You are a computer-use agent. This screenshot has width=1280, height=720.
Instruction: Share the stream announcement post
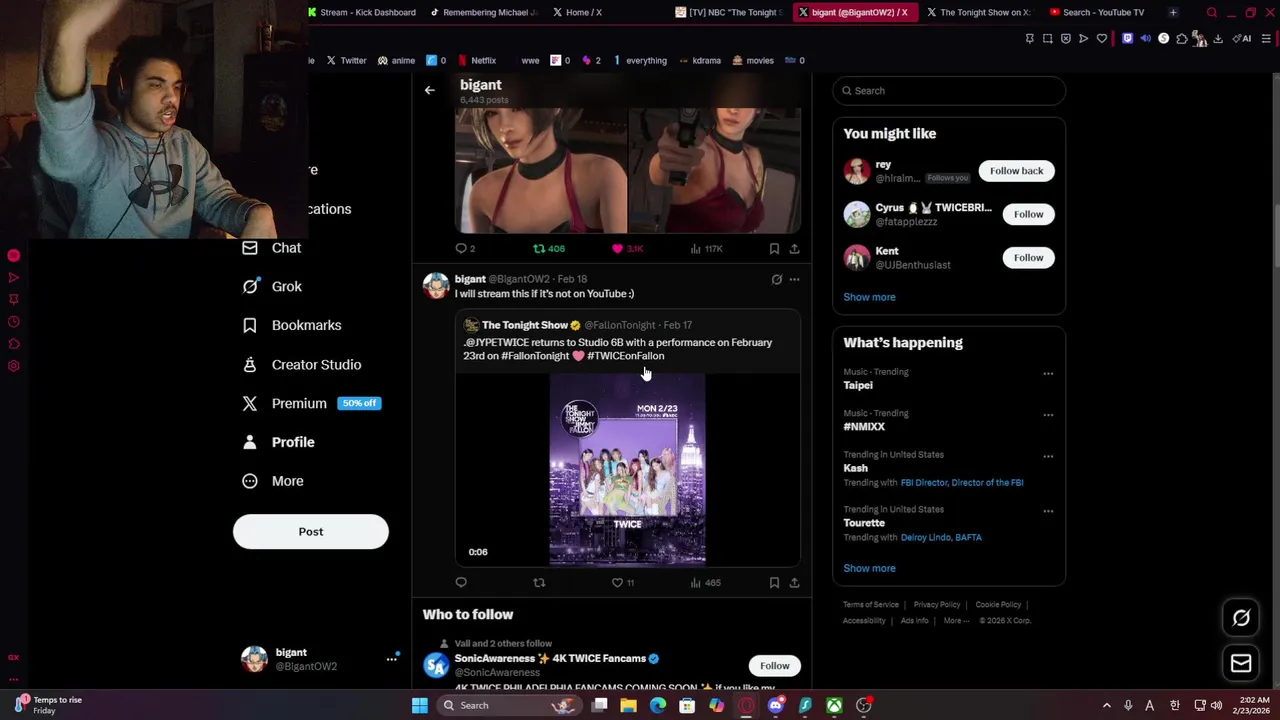click(x=794, y=582)
